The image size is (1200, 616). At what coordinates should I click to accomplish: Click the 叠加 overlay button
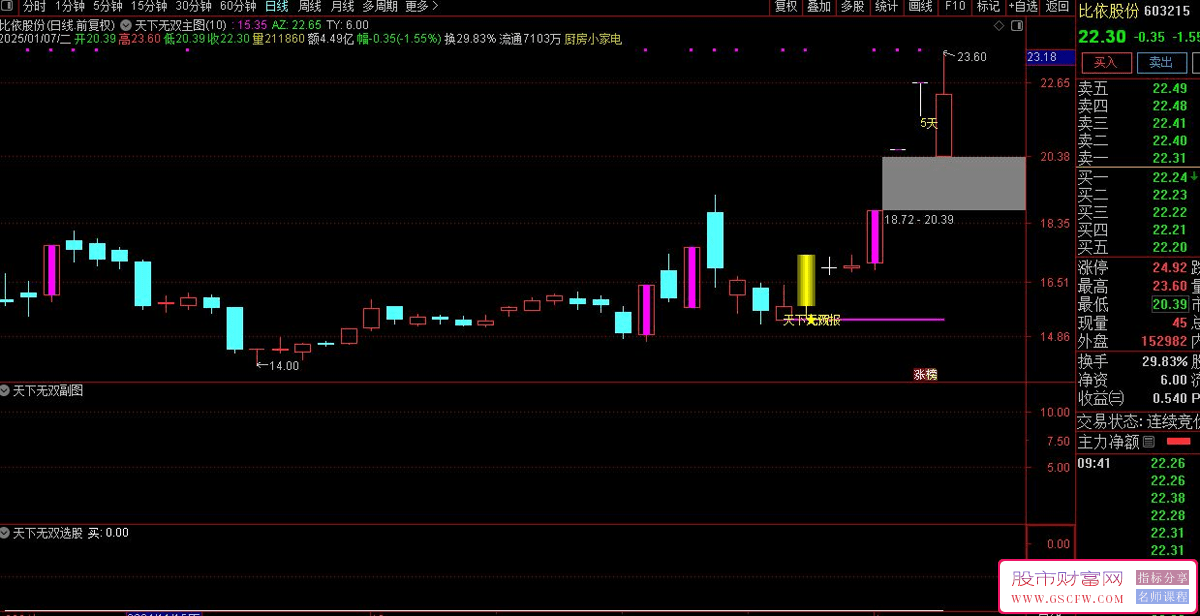[819, 6]
